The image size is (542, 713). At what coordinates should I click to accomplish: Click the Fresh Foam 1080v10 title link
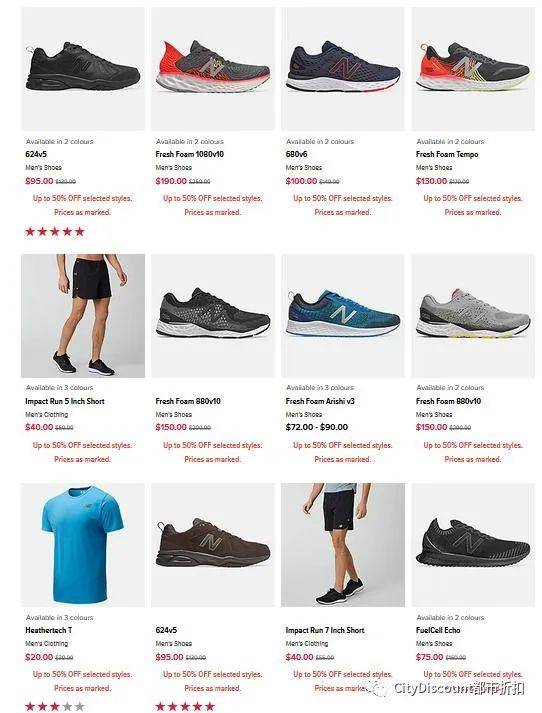190,154
